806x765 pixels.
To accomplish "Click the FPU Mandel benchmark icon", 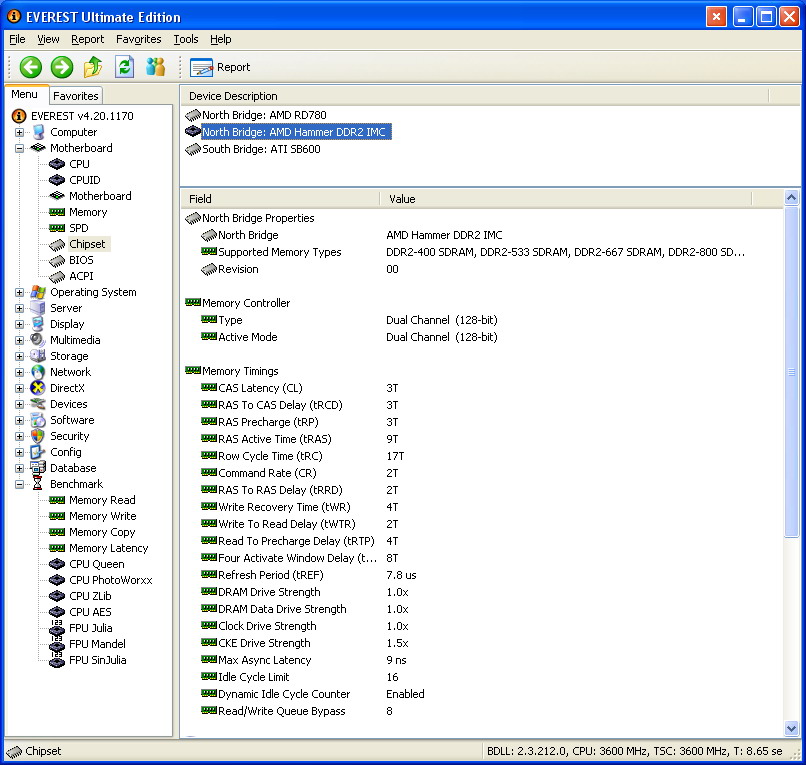I will [x=57, y=644].
